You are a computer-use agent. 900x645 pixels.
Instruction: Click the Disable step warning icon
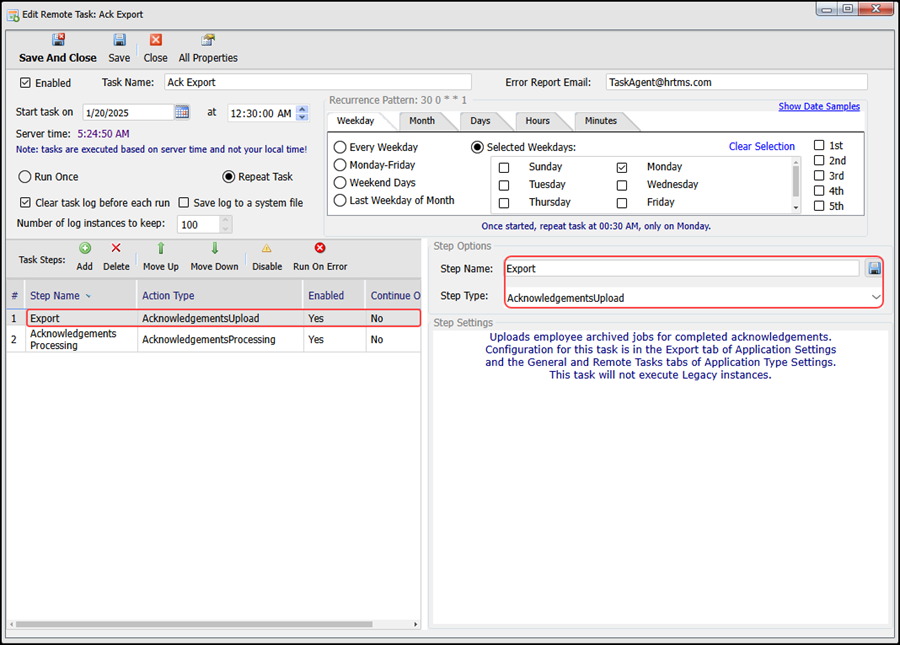pos(267,249)
